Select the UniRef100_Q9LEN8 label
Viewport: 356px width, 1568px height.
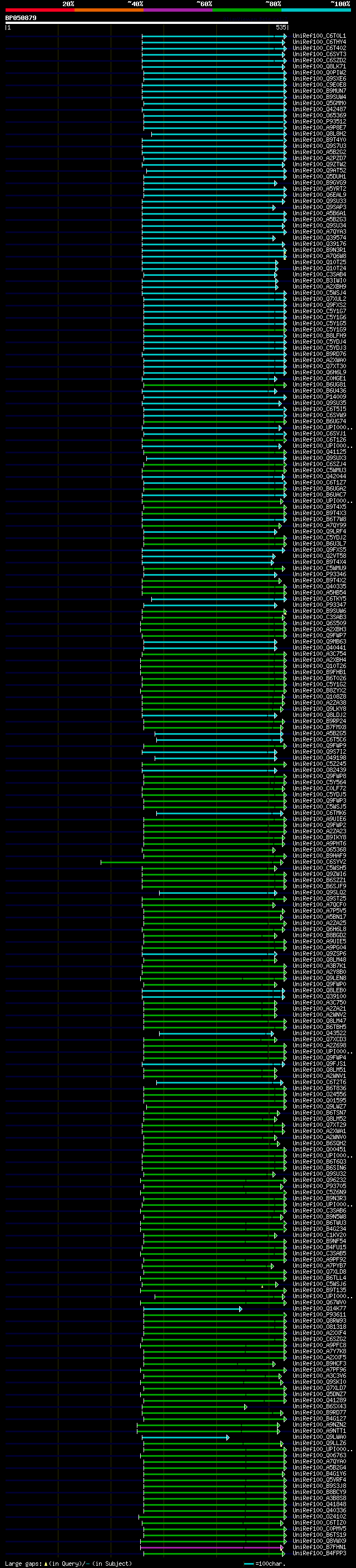pyautogui.click(x=319, y=978)
